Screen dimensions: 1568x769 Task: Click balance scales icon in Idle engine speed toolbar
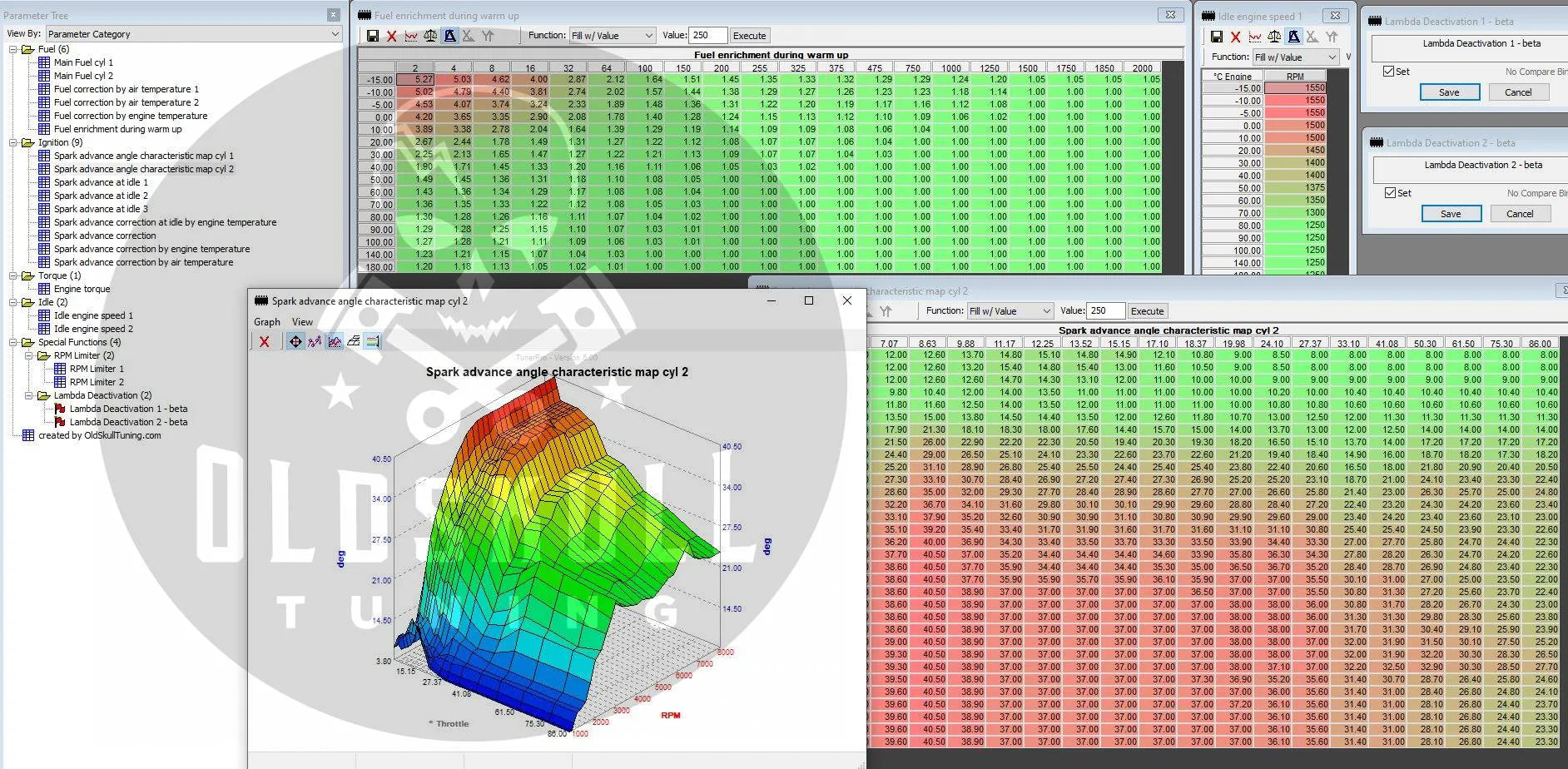pos(1274,37)
